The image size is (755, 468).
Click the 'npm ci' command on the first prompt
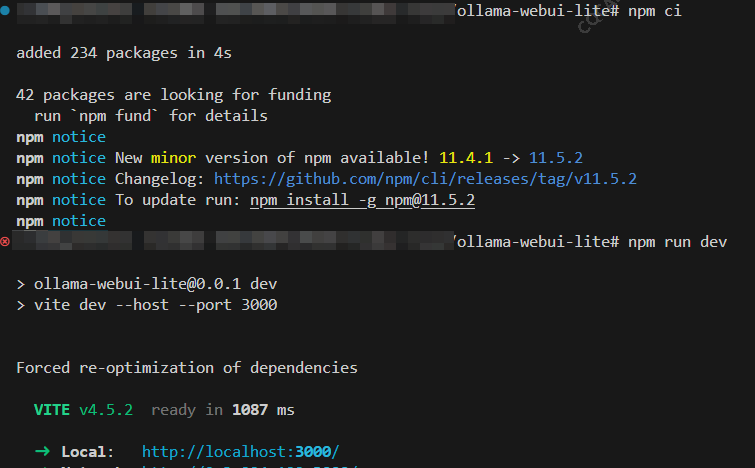click(655, 11)
